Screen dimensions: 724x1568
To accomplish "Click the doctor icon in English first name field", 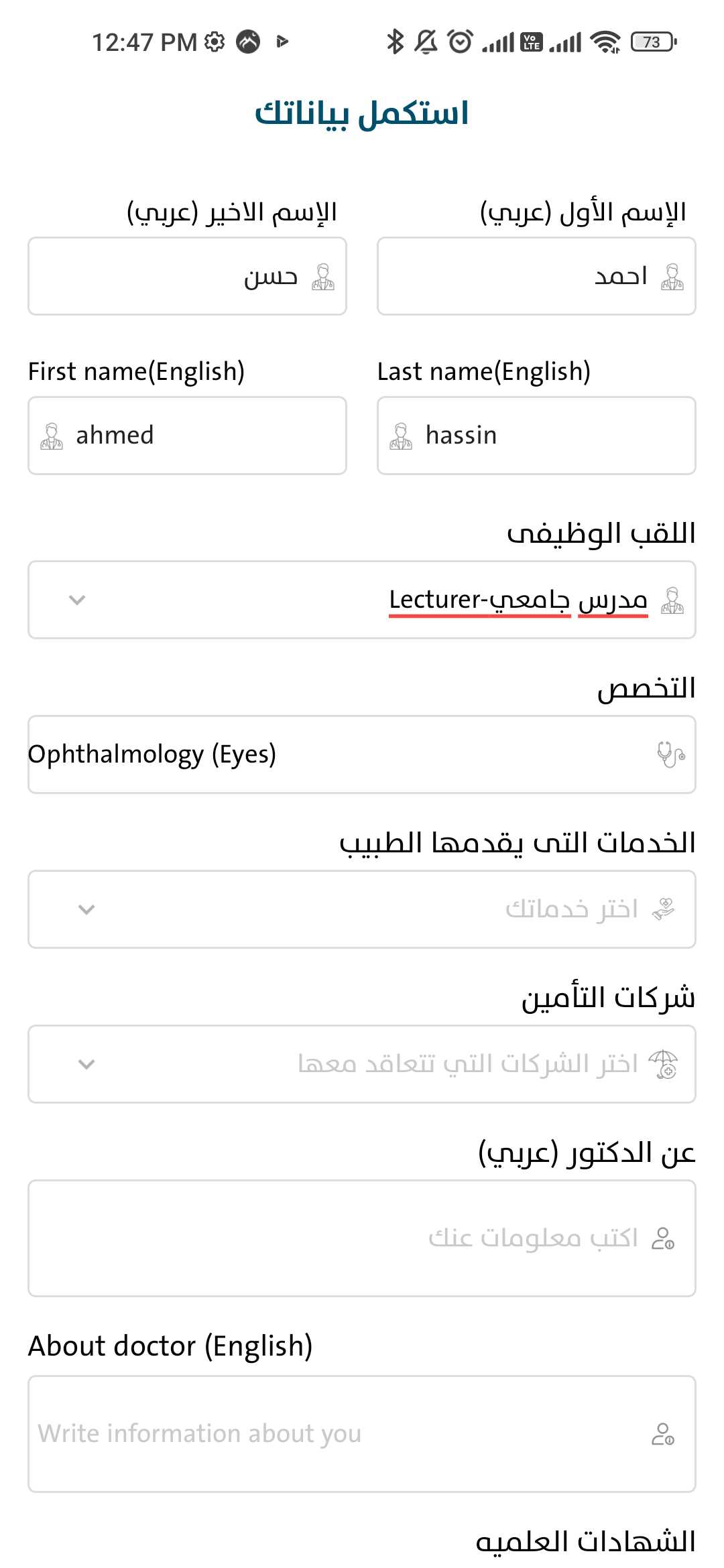I will (x=52, y=434).
